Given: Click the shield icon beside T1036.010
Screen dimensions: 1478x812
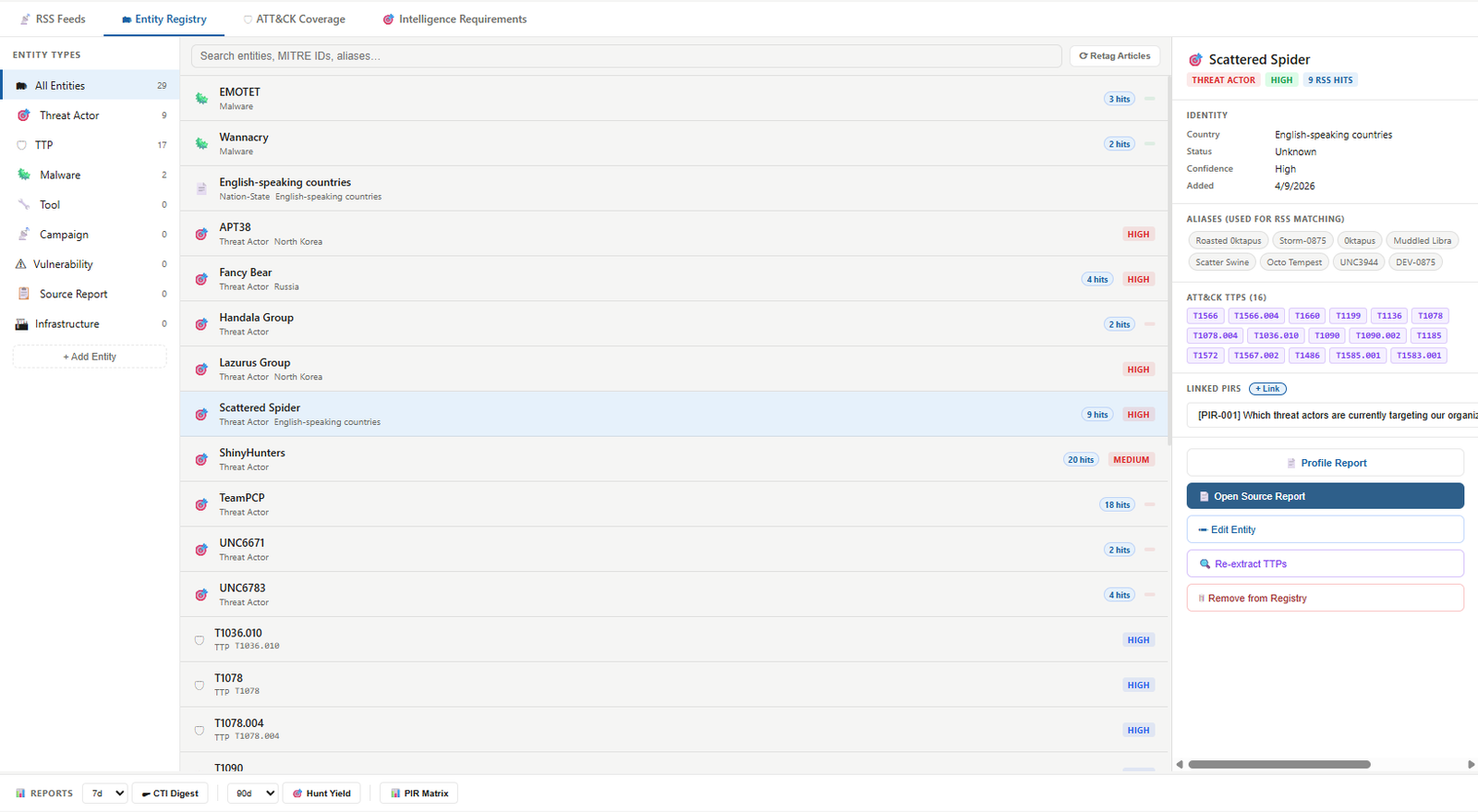Looking at the screenshot, I should (x=200, y=640).
